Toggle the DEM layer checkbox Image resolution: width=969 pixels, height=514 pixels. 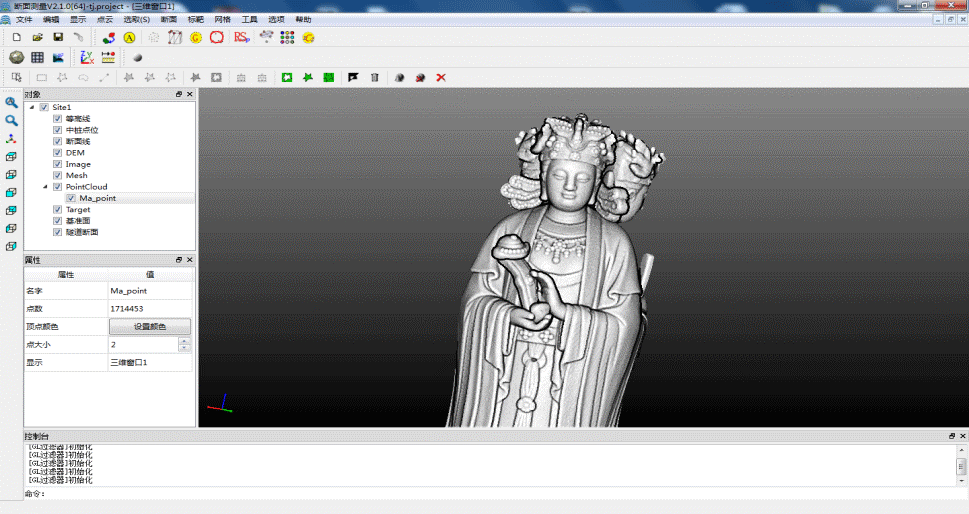pos(57,153)
